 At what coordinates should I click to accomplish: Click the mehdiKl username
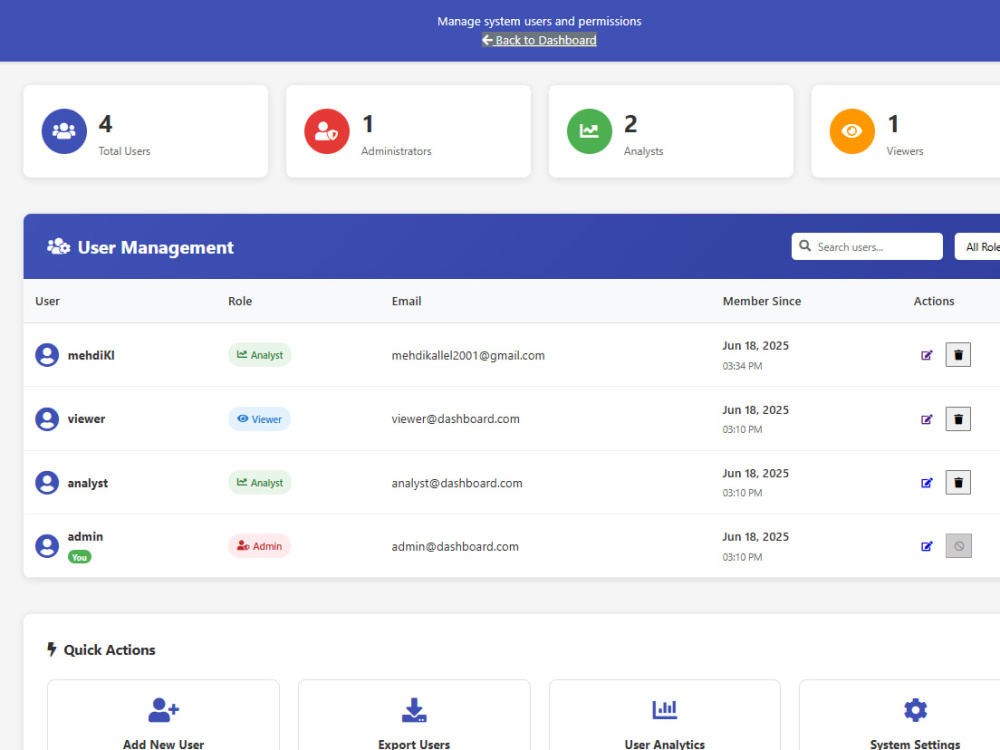91,355
